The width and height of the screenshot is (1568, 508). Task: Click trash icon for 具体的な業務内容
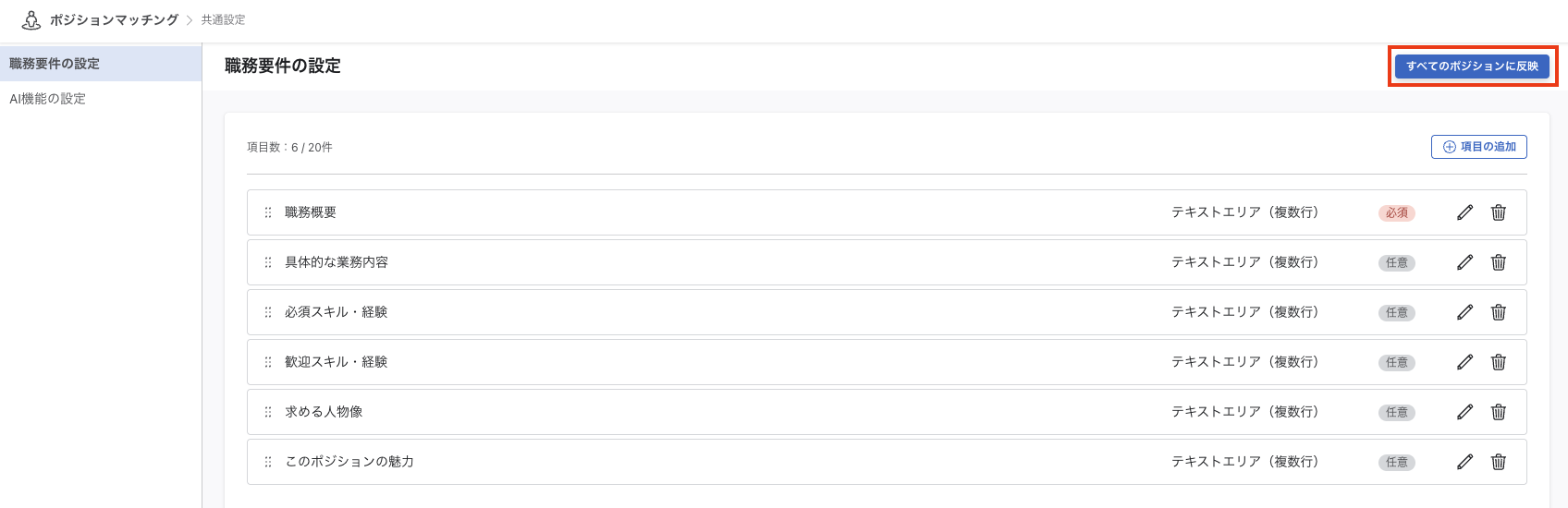1499,262
